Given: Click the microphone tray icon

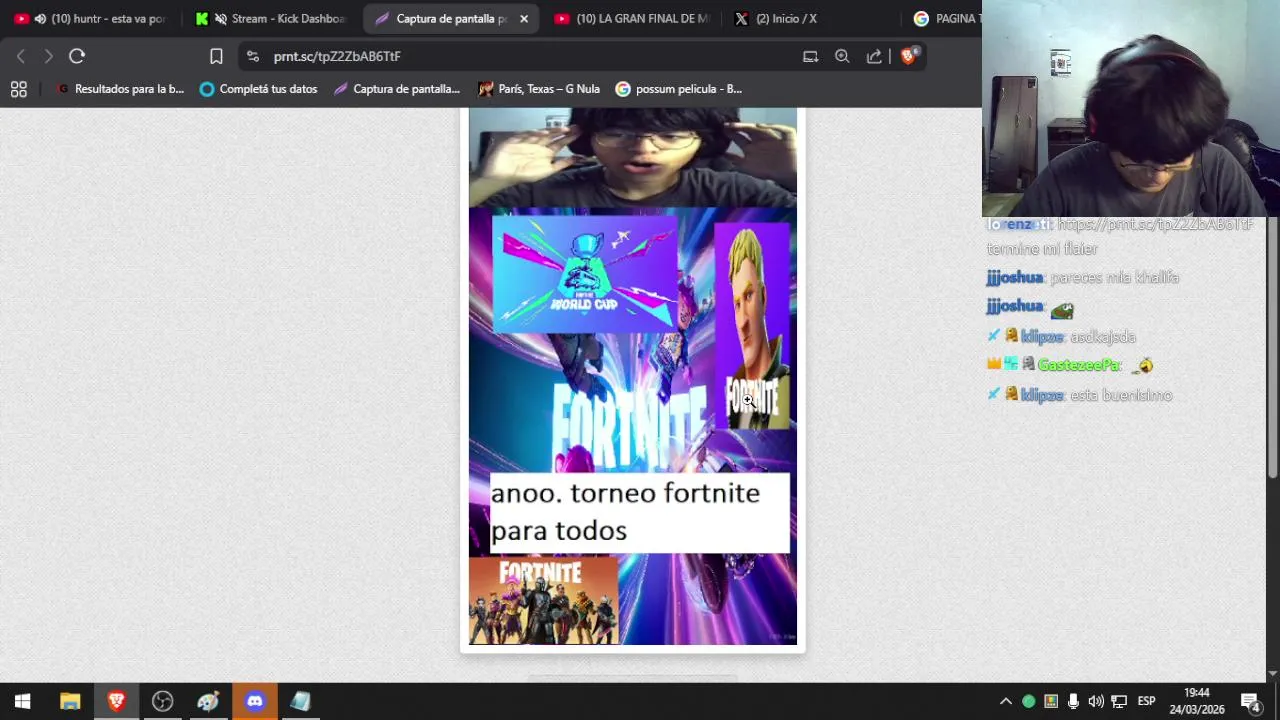Looking at the screenshot, I should (1073, 701).
